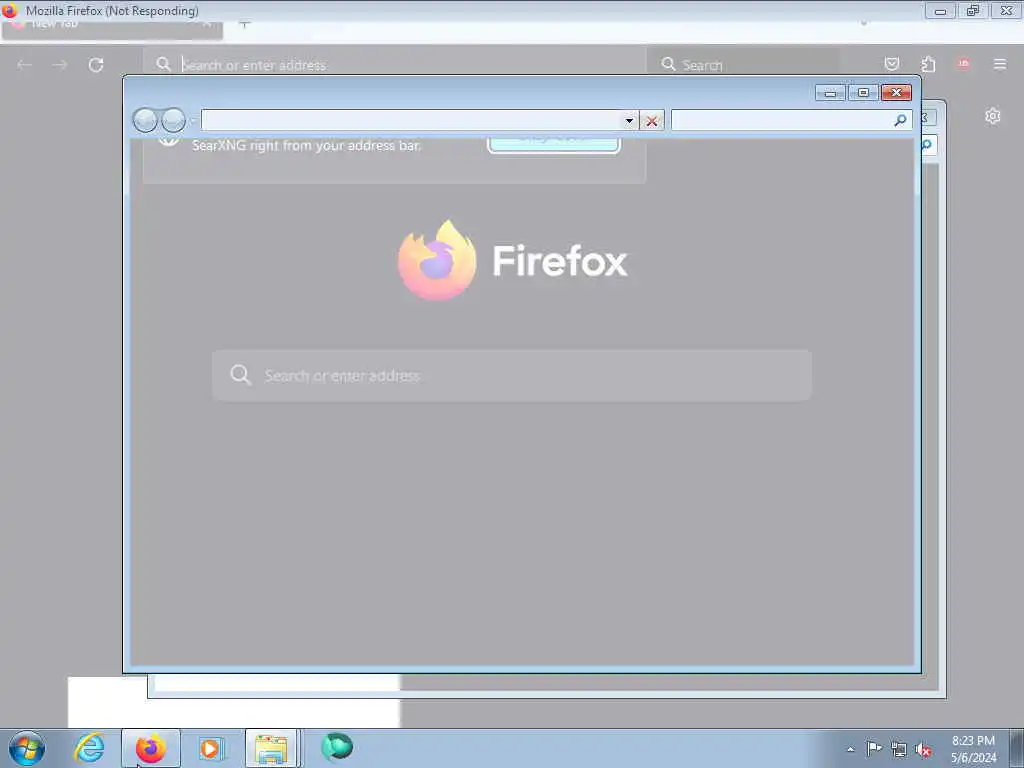
Task: Open the Windows Start menu
Action: (27, 748)
